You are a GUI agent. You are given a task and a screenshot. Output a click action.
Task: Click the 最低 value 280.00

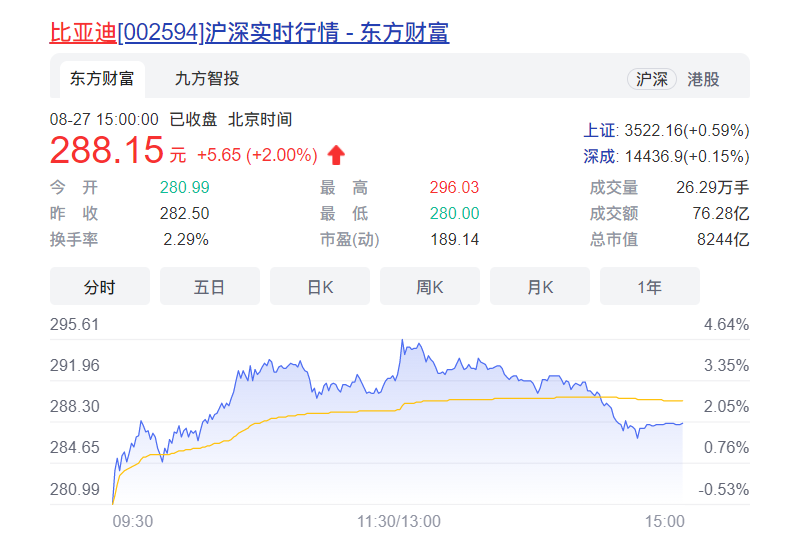(x=454, y=213)
